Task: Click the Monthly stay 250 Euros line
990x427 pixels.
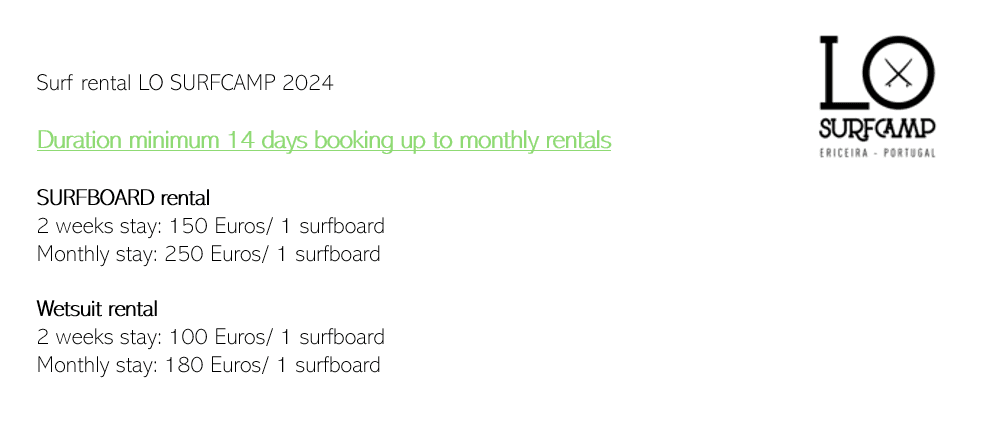Action: [208, 254]
